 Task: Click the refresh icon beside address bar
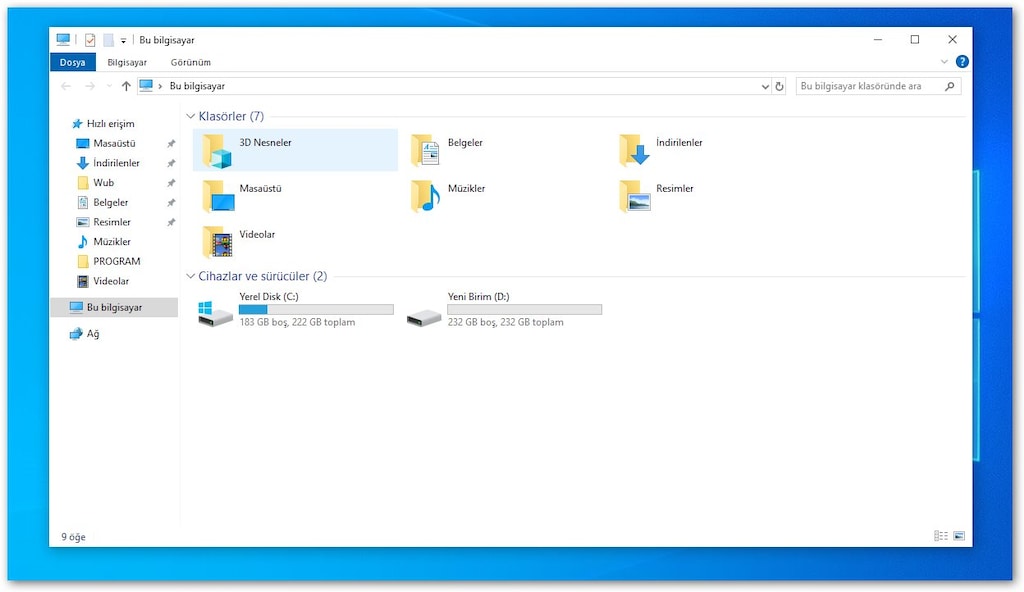coord(779,86)
